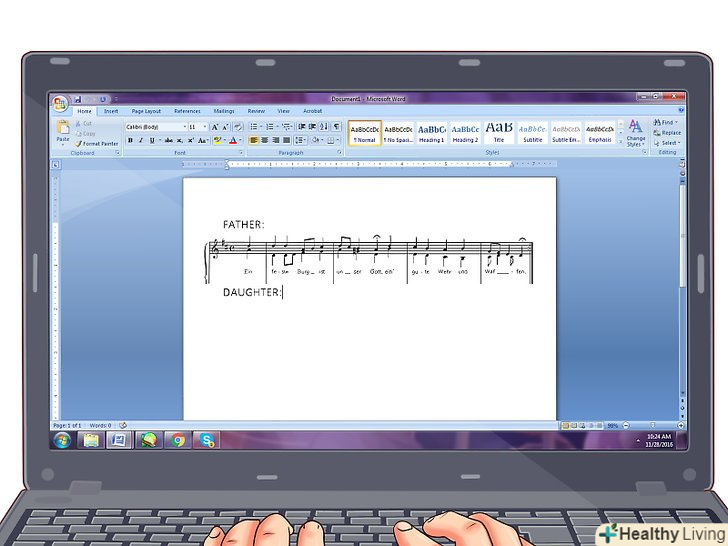
Task: Open the Change Case Aa dropdown
Action: (202, 141)
